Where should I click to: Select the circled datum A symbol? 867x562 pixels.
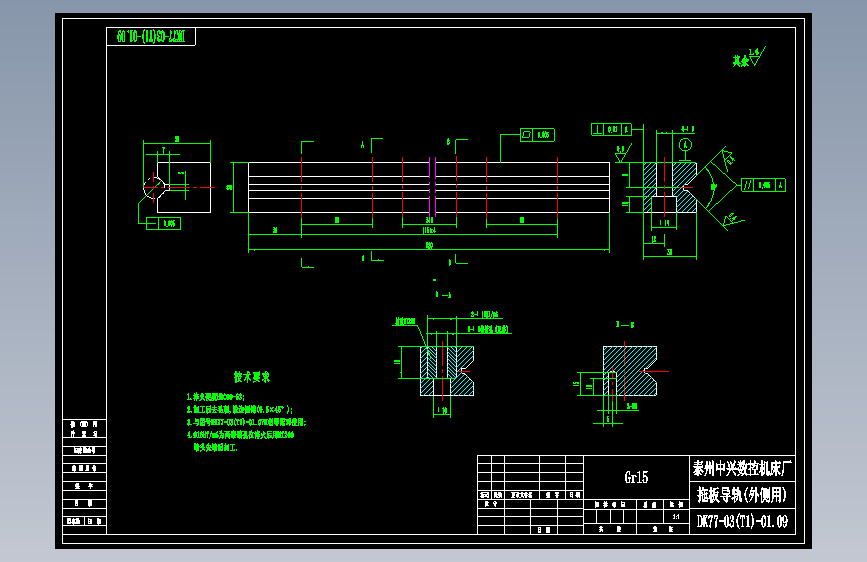tap(685, 145)
